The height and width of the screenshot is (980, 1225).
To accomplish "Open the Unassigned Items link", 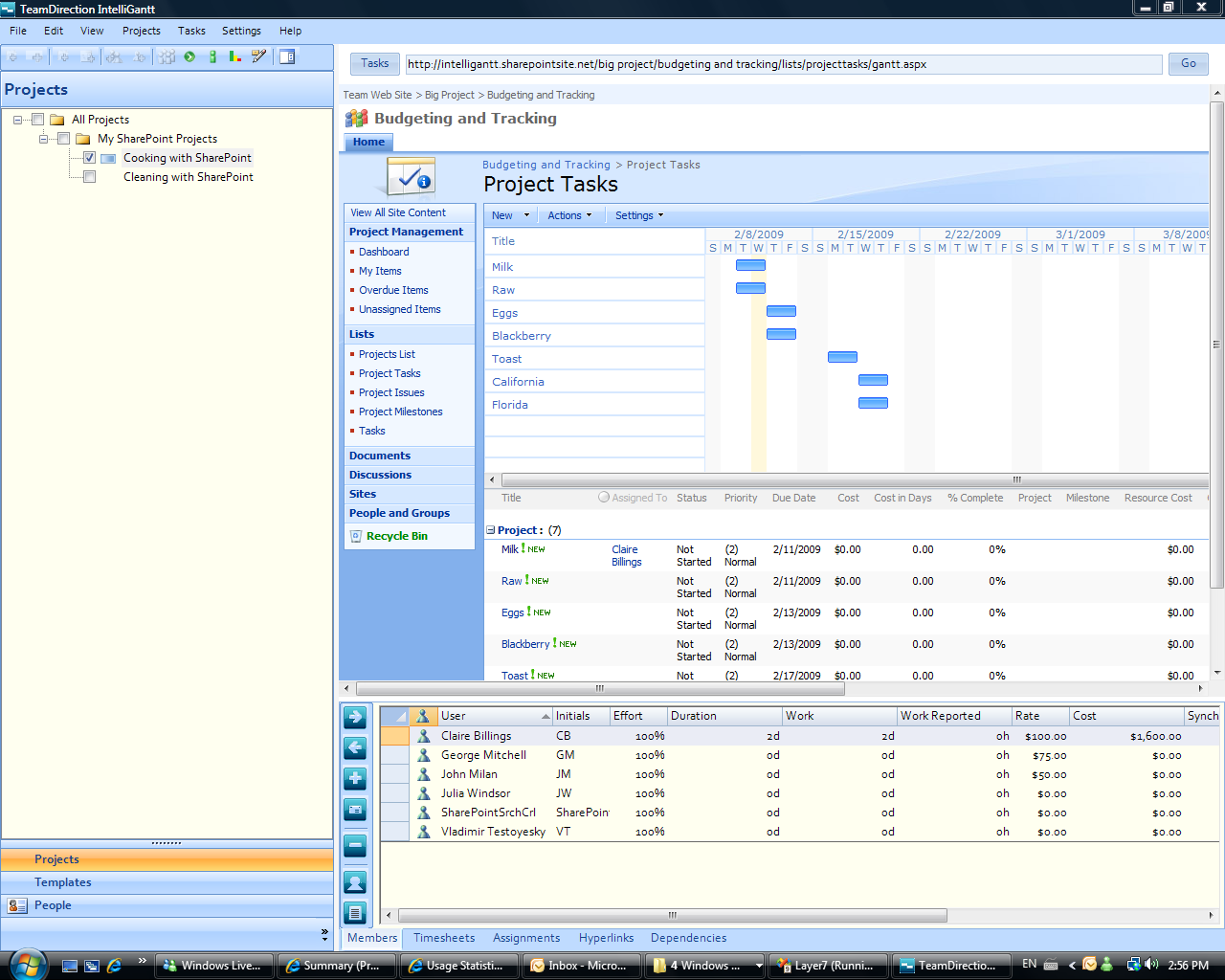I will 400,309.
